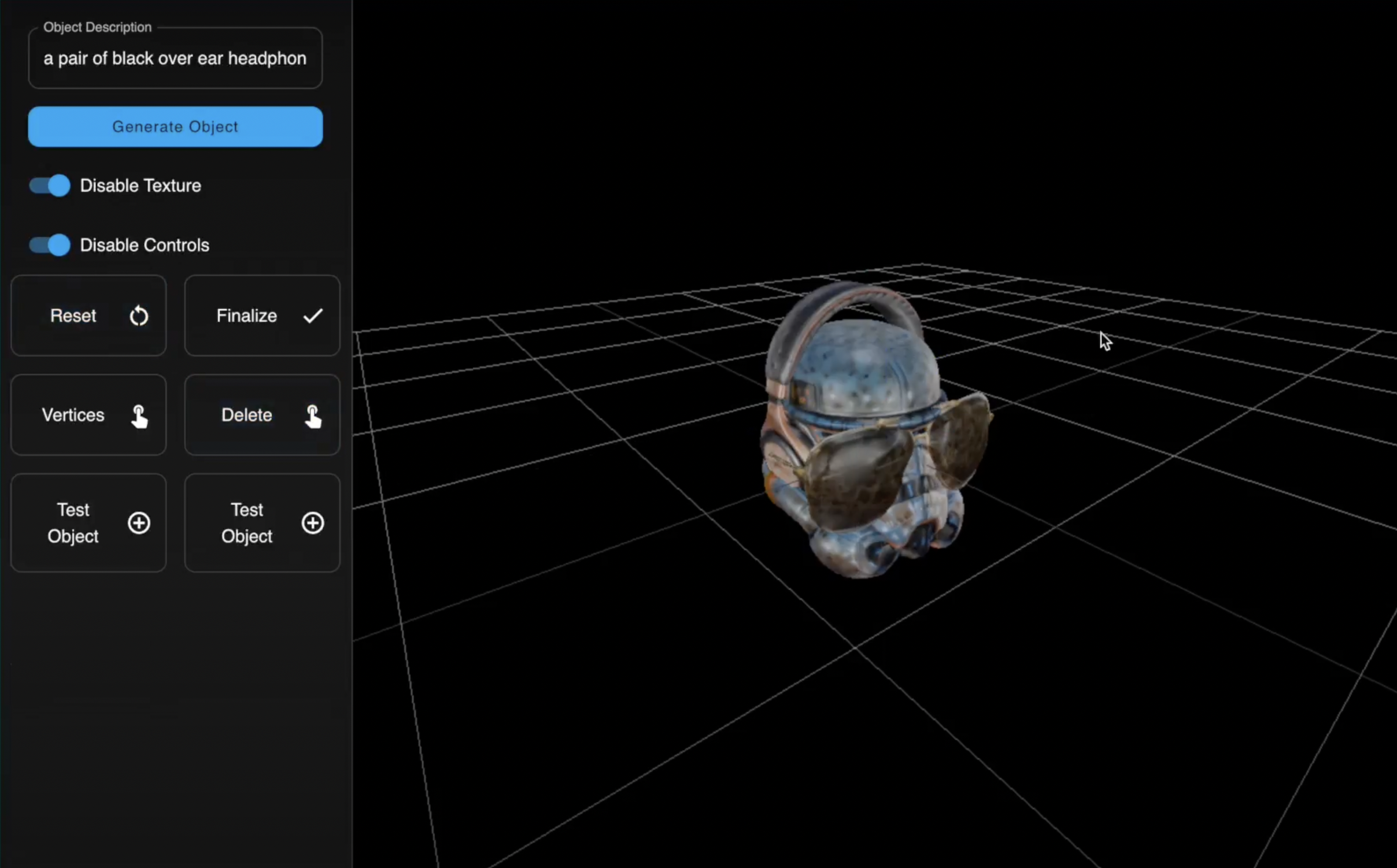Toggle the Disable Controls switch

pyautogui.click(x=50, y=245)
